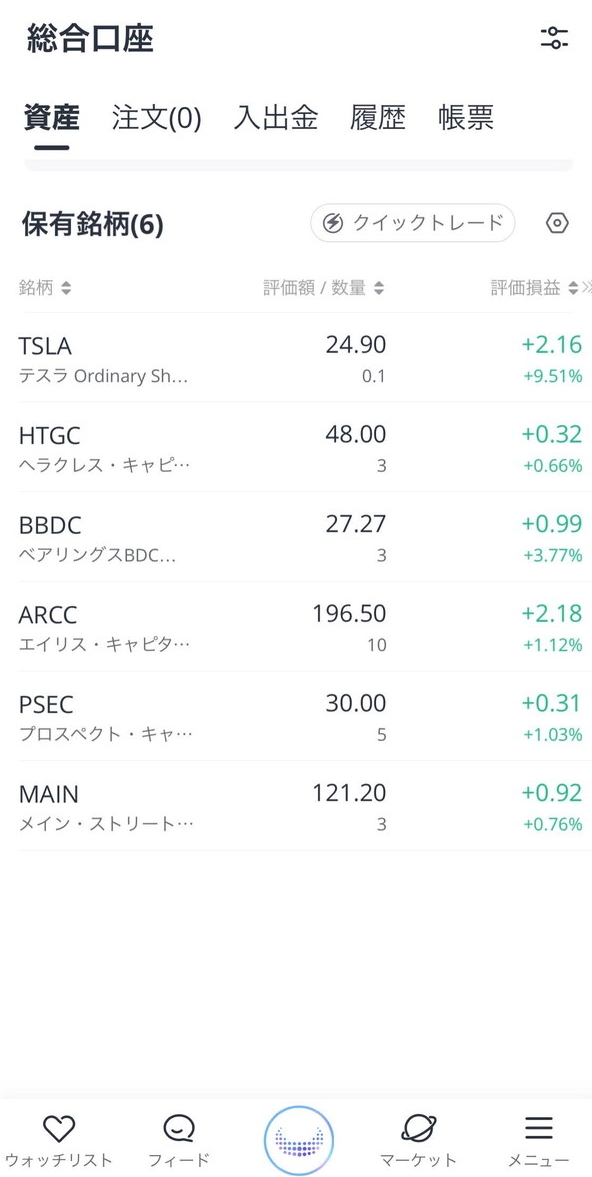592x1177 pixels.
Task: Open the マーケット planet icon
Action: point(418,1128)
